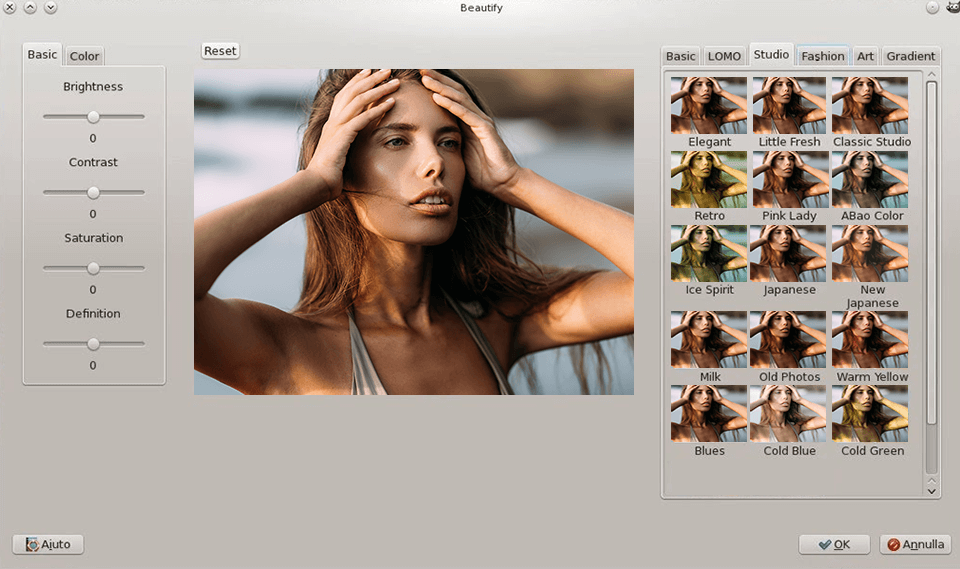Open the Basic effects tab on right
Image resolution: width=960 pixels, height=569 pixels.
[680, 56]
